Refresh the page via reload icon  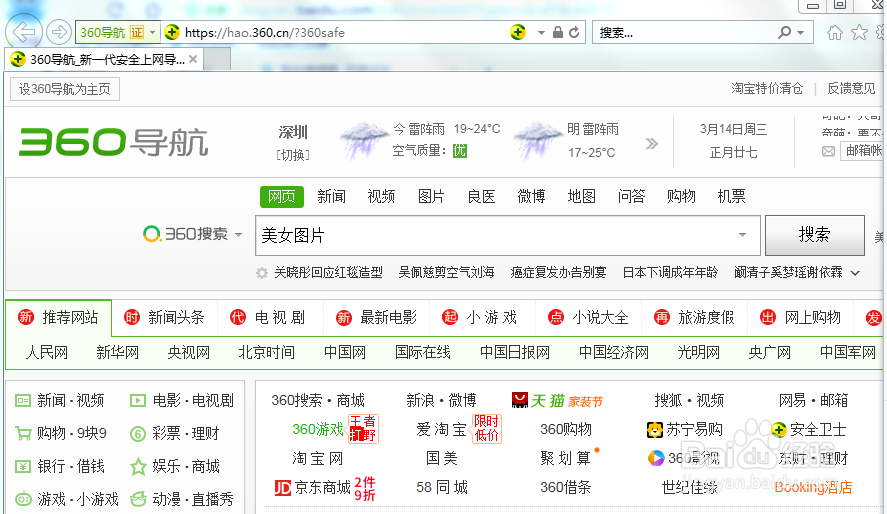point(574,32)
